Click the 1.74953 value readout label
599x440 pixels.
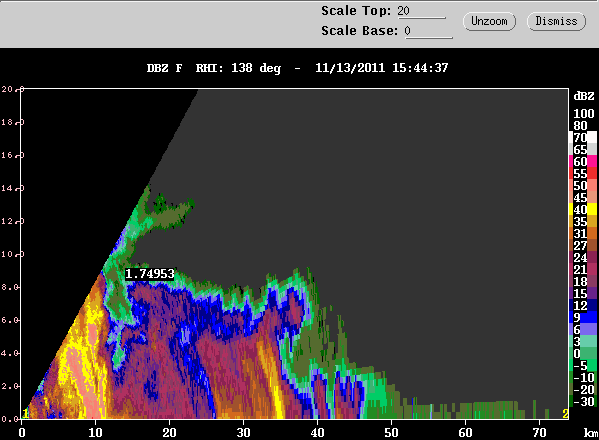click(x=150, y=274)
